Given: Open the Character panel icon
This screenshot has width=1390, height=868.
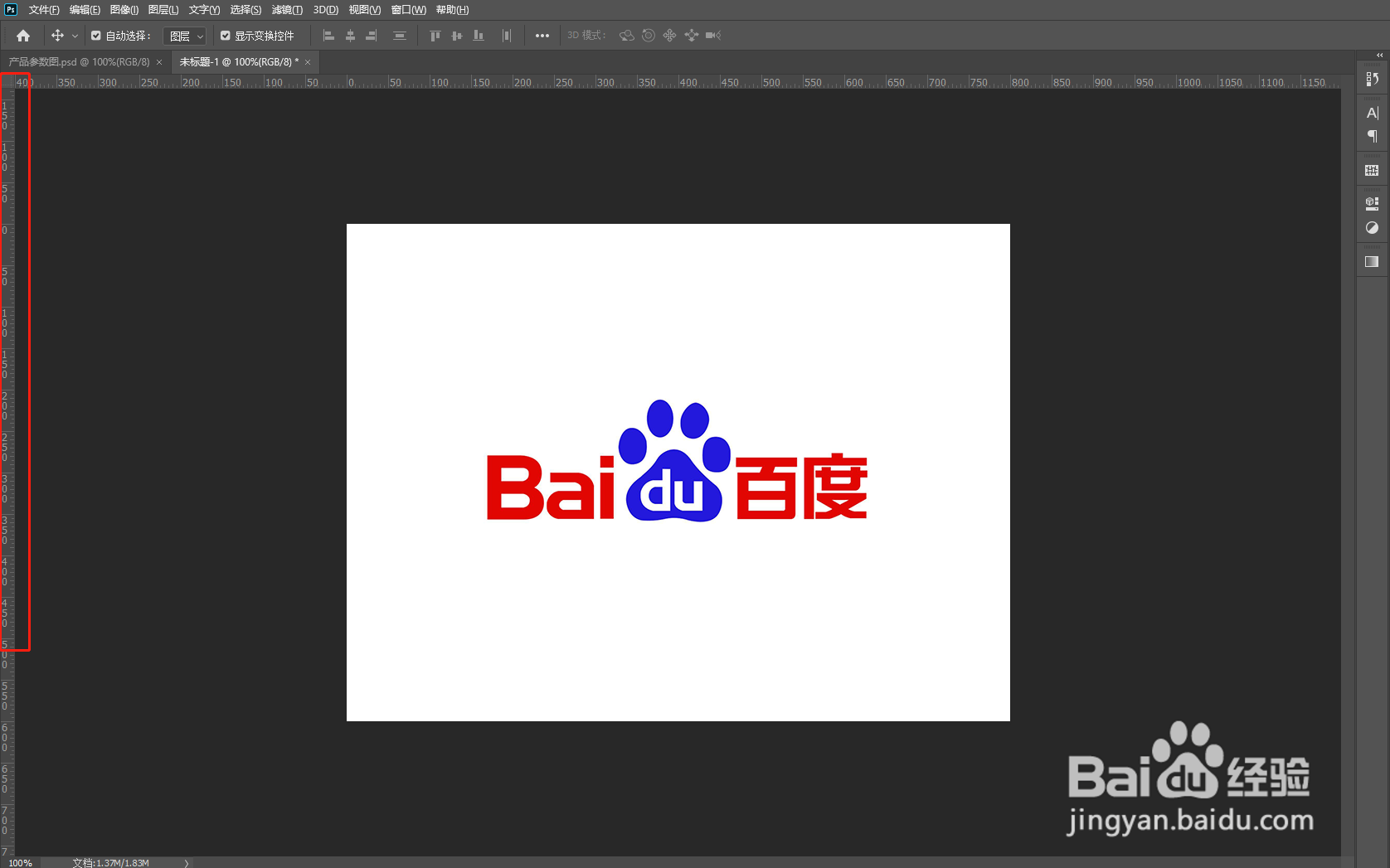Looking at the screenshot, I should pos(1372,113).
